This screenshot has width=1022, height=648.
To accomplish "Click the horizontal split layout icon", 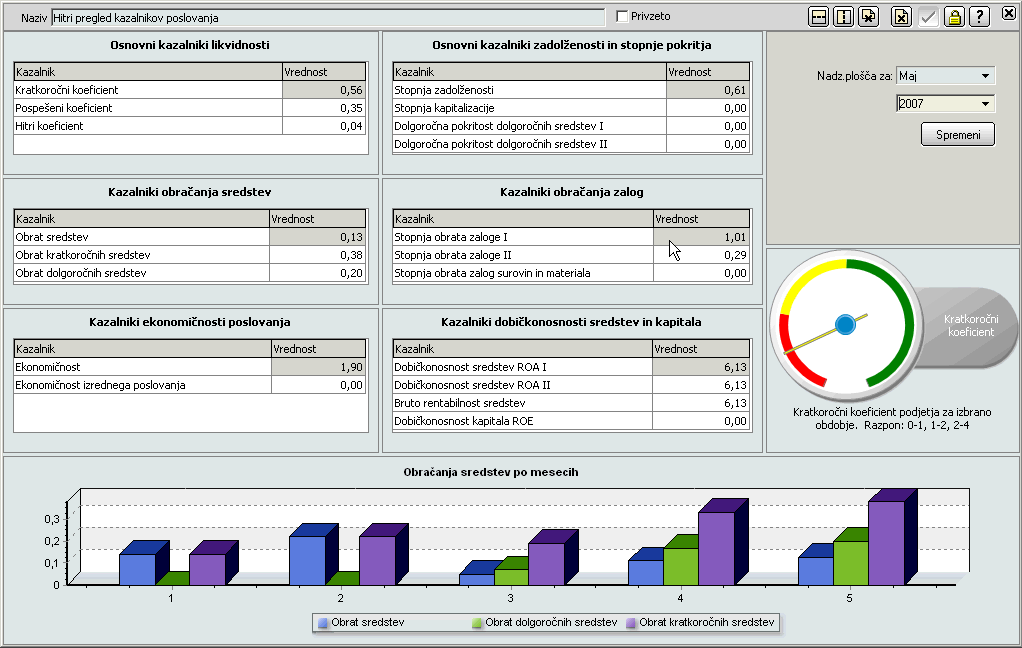I will click(x=819, y=17).
